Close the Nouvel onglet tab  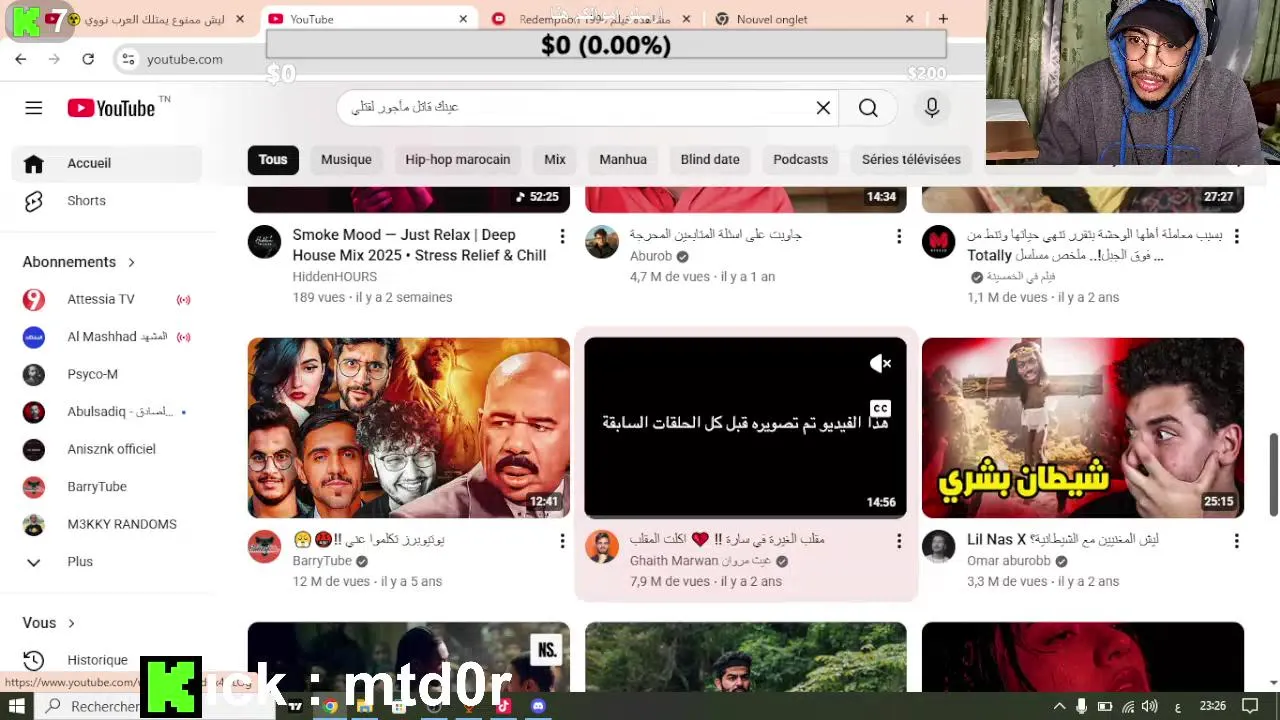(x=909, y=19)
